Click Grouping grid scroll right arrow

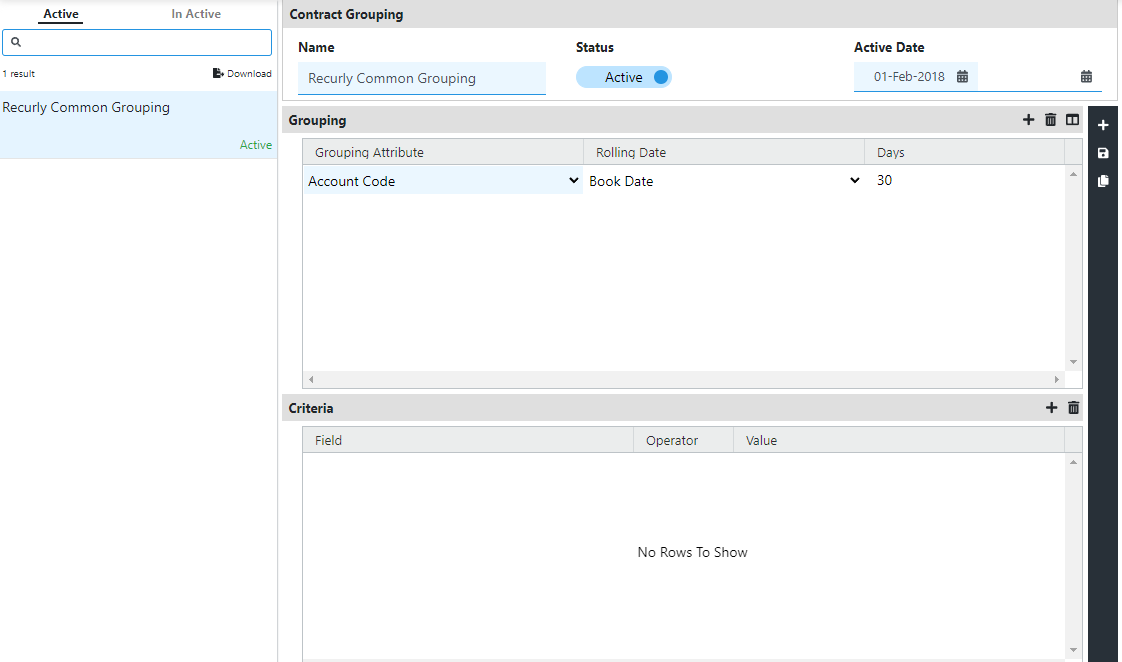pyautogui.click(x=1057, y=379)
